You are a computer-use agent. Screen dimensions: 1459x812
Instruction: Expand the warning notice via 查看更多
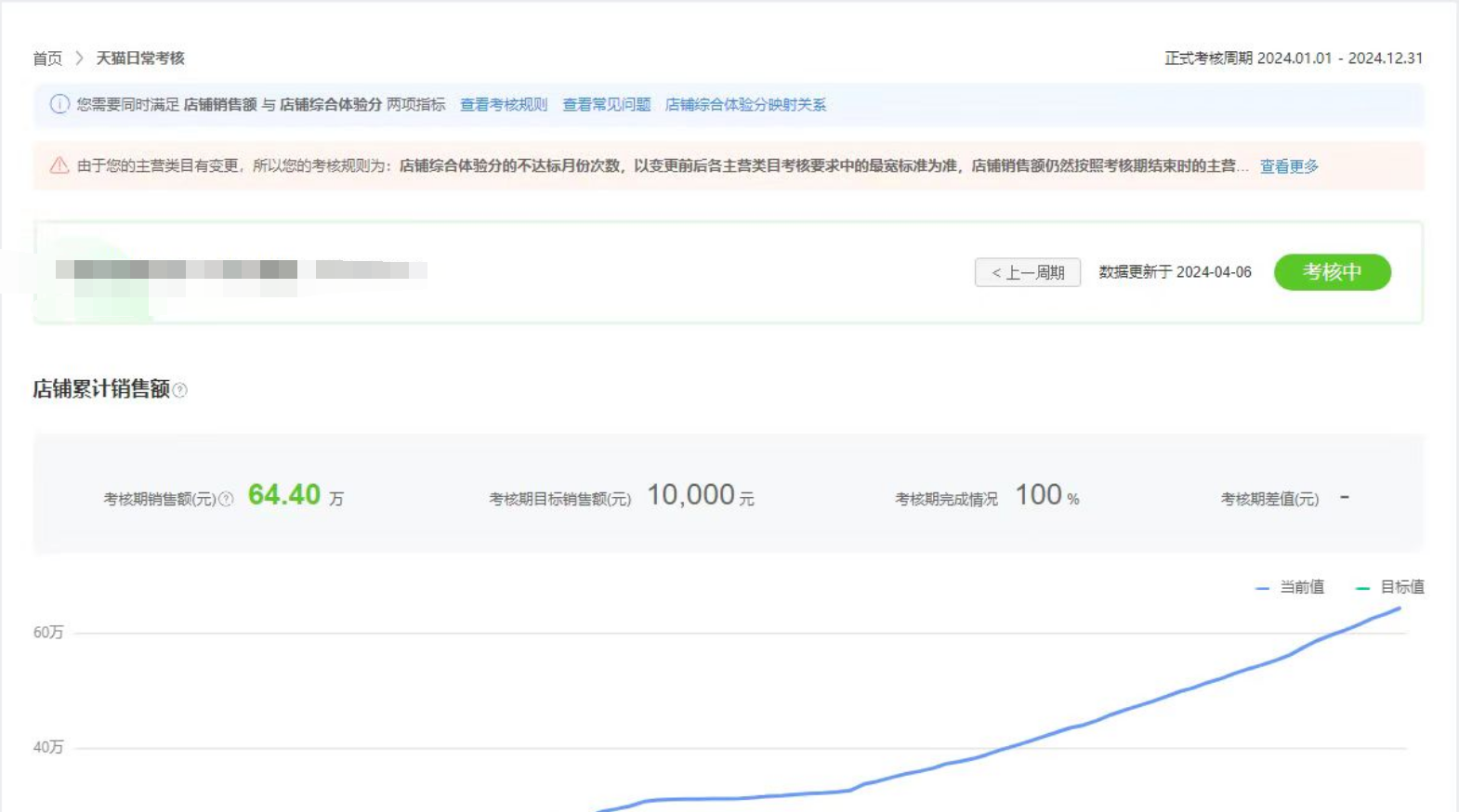tap(1288, 166)
